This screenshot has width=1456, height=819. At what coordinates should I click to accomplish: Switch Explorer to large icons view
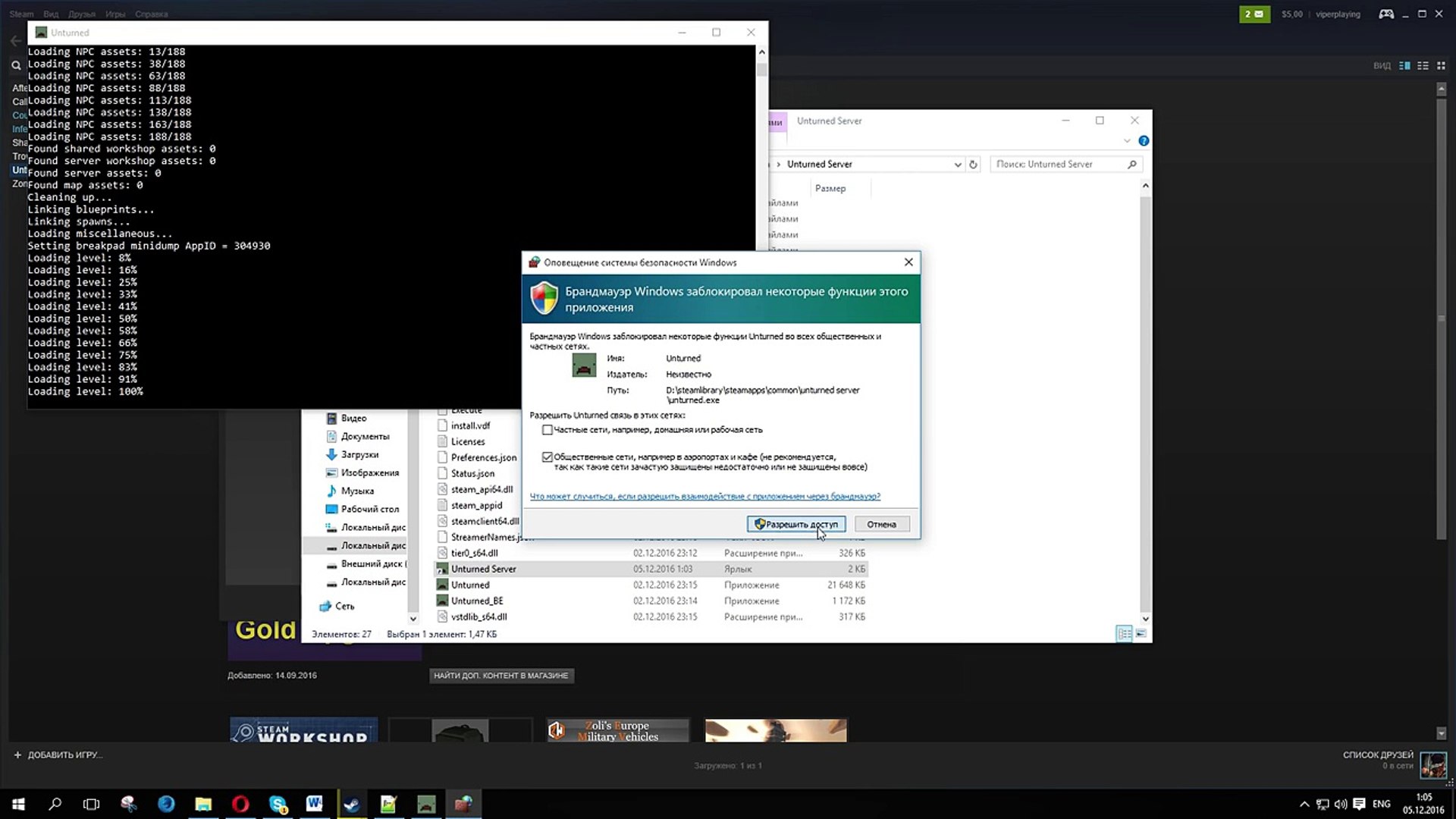click(x=1141, y=633)
